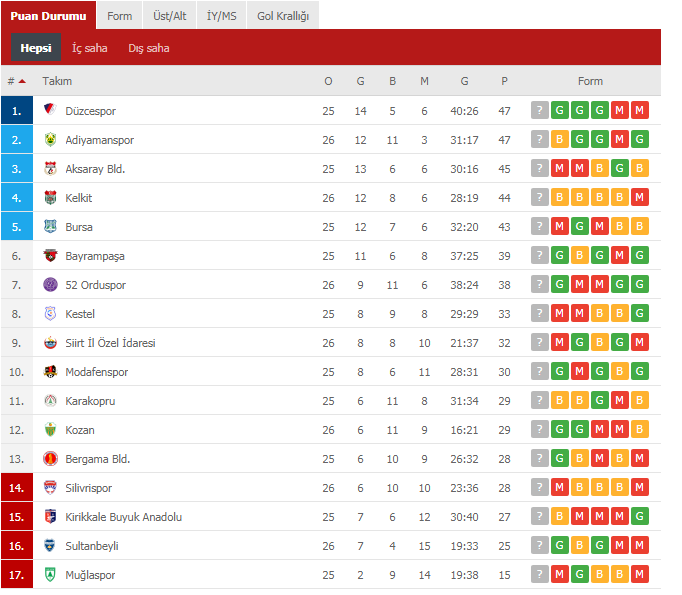This screenshot has height=595, width=682.
Task: Open Kirikkale Buyuk Anadolu team page
Action: point(124,517)
